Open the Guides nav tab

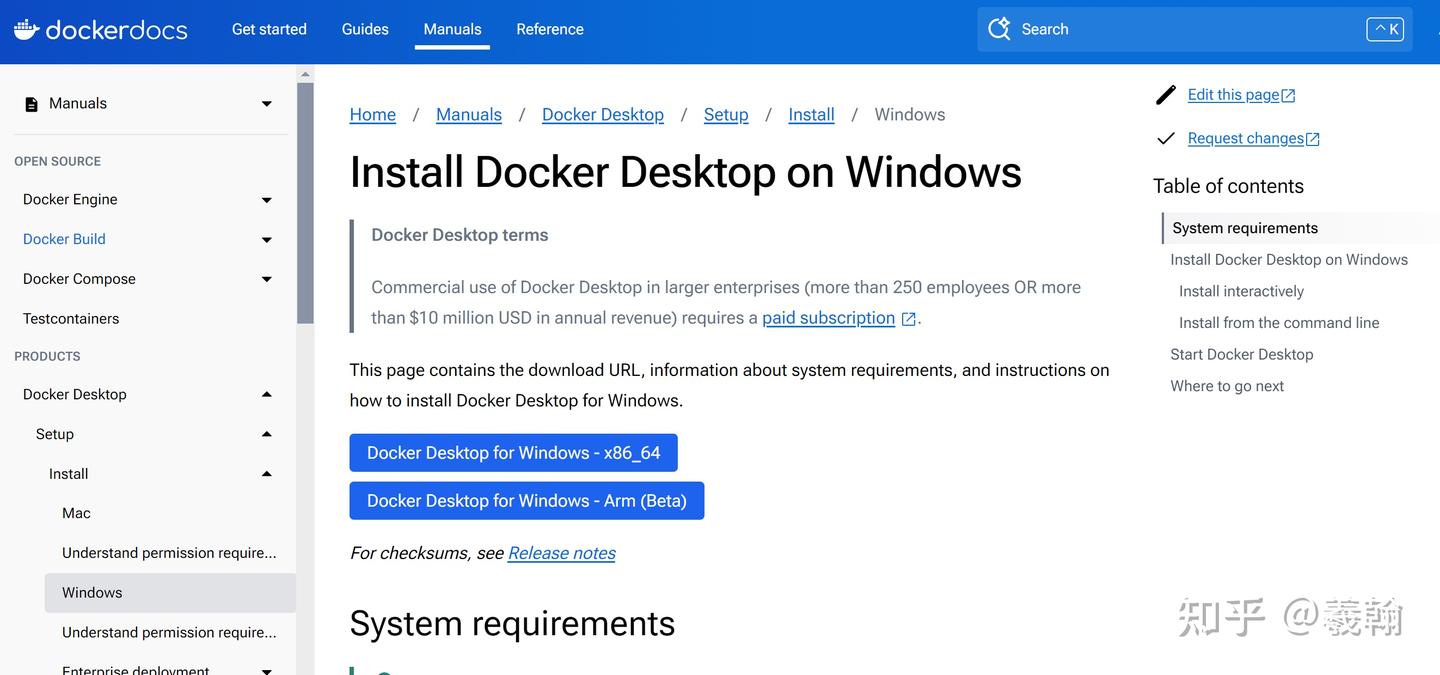pos(365,29)
